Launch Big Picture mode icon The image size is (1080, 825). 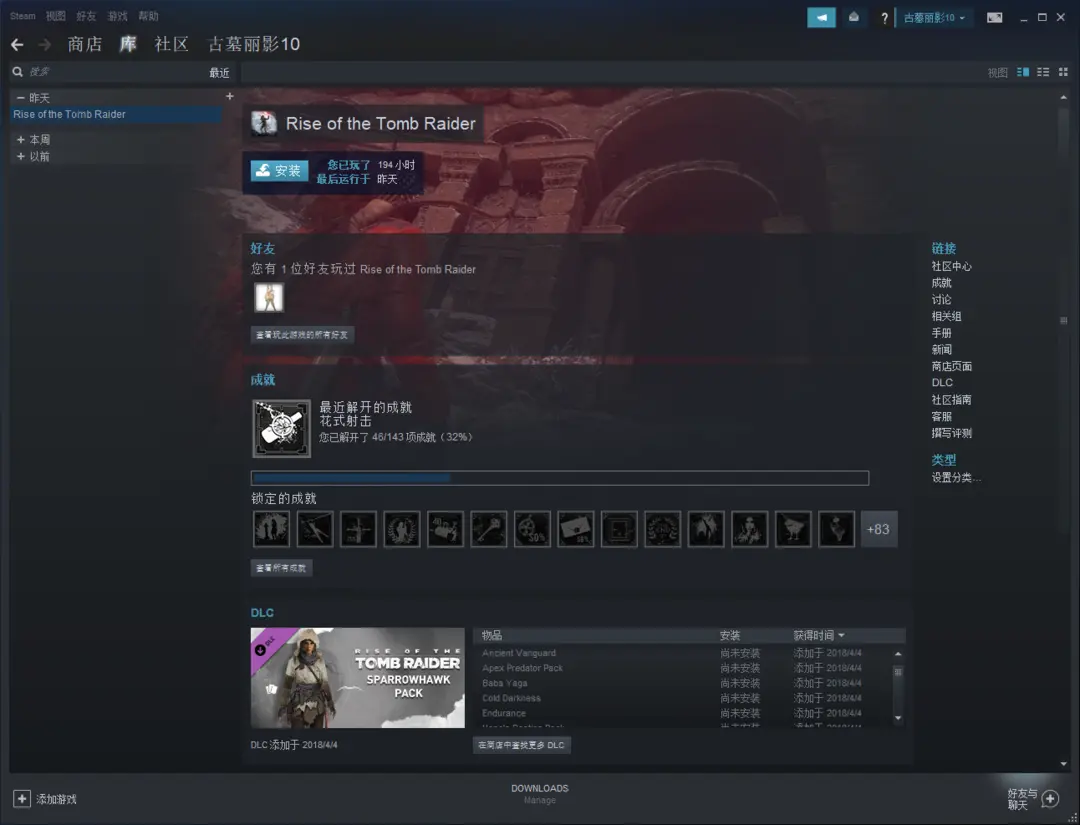pyautogui.click(x=995, y=18)
